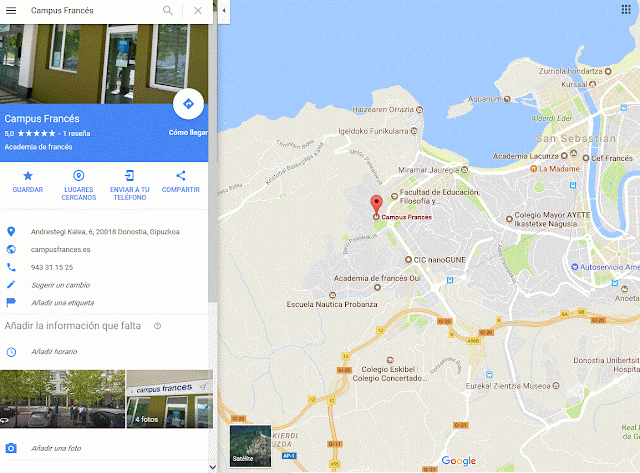Click Añadir una etiqueta

click(x=62, y=303)
